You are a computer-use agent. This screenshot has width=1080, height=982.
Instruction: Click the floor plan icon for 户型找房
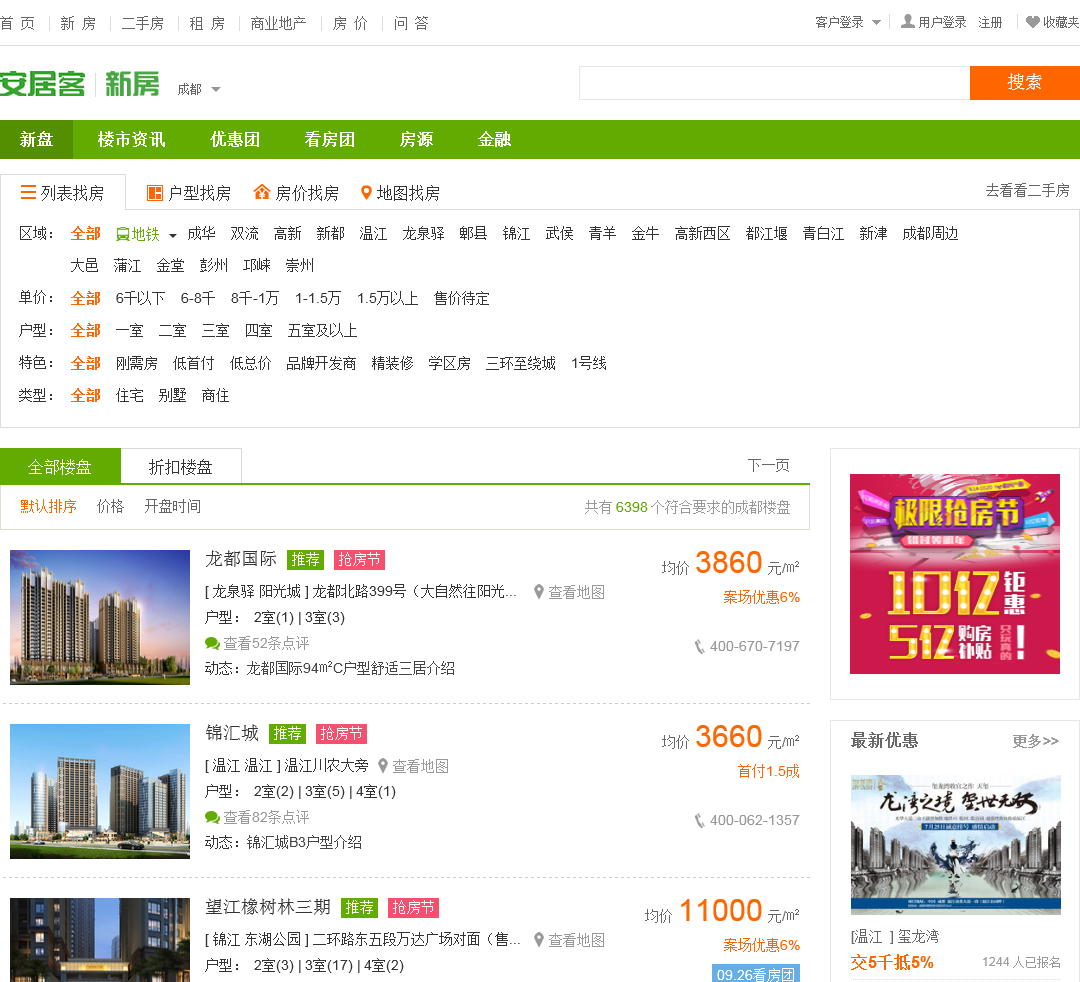pos(155,193)
